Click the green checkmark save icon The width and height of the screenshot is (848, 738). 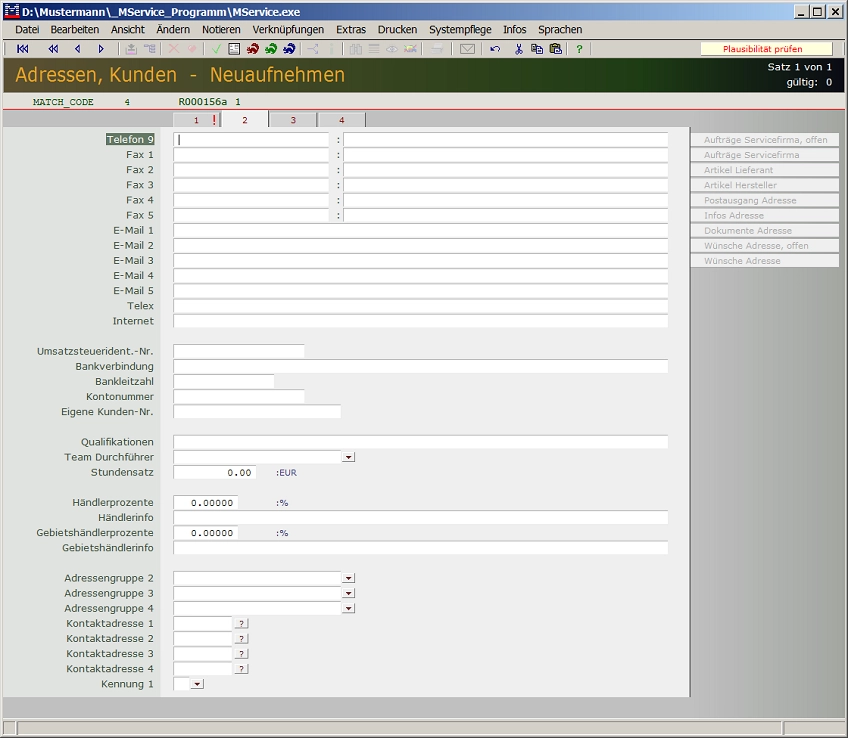click(x=216, y=49)
